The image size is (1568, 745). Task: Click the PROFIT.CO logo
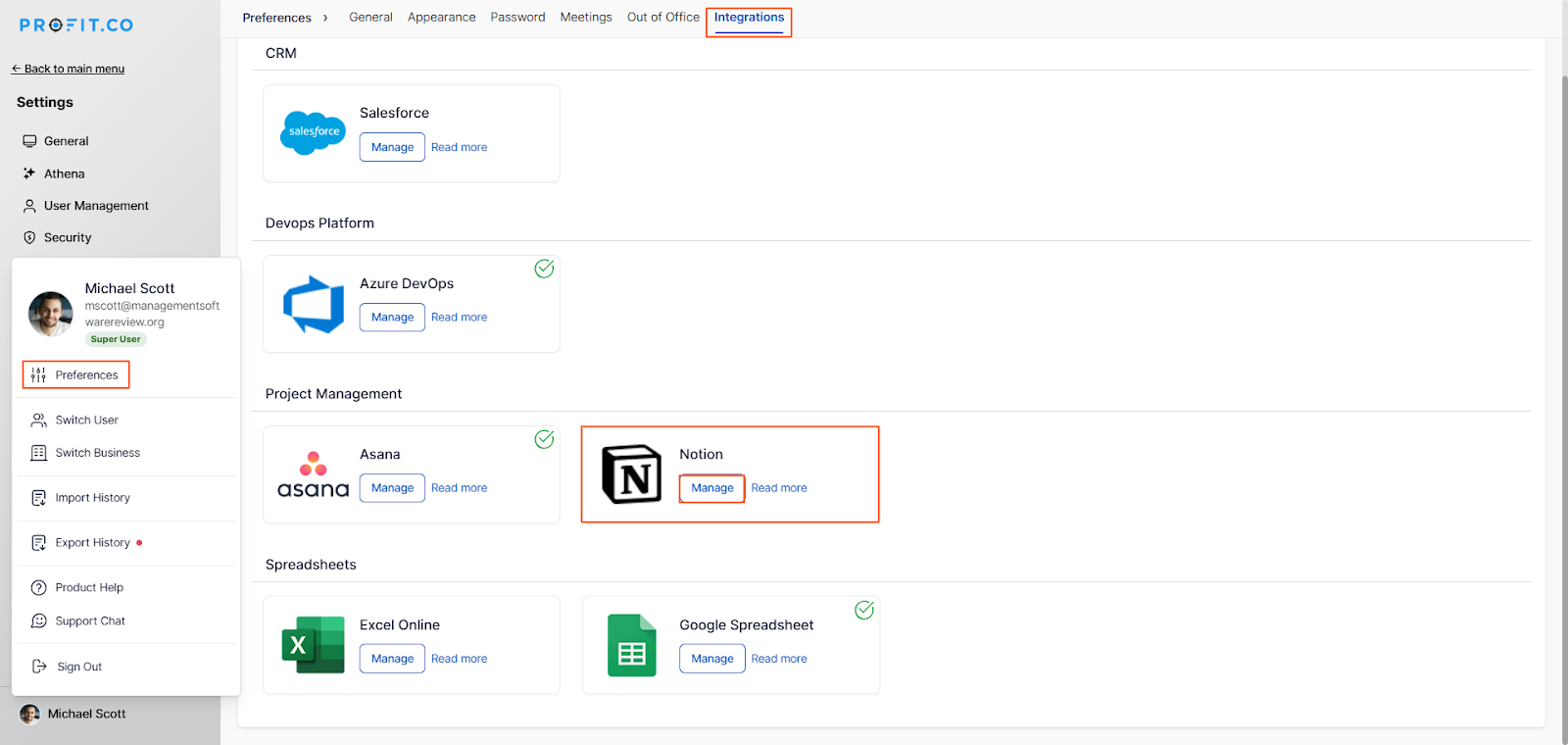coord(76,25)
